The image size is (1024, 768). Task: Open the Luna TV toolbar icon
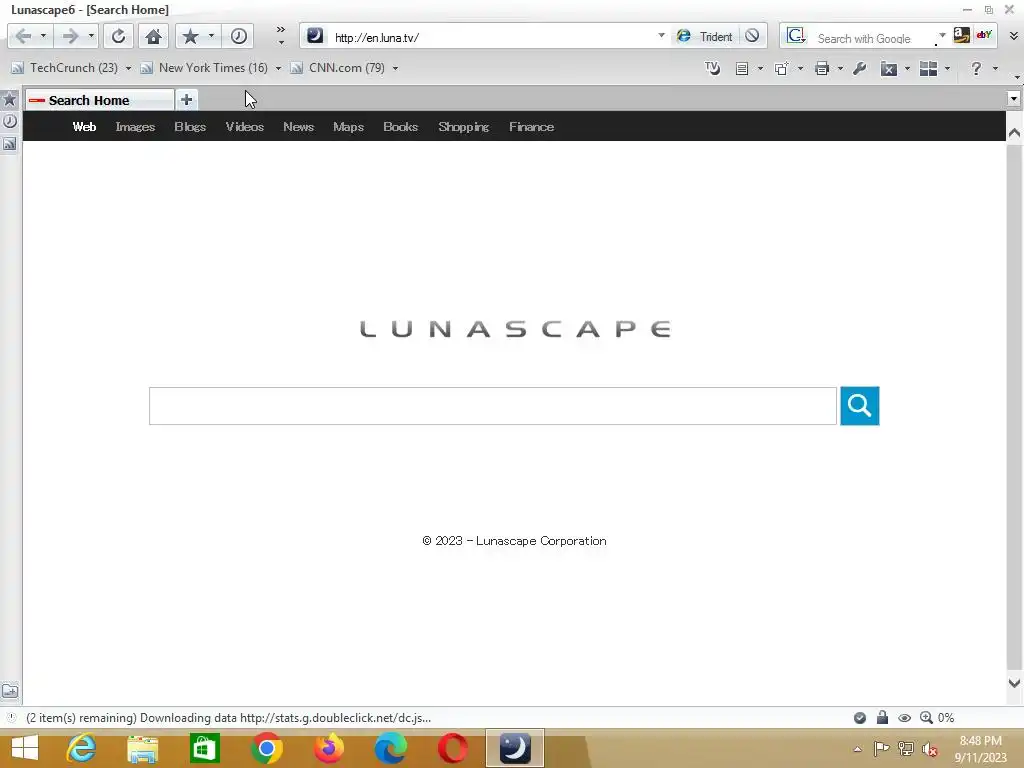click(x=712, y=68)
